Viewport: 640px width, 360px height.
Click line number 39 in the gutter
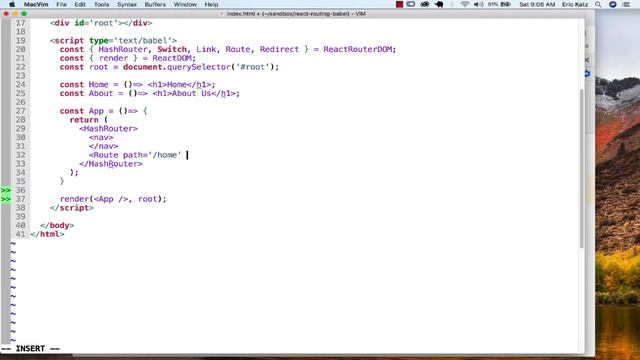click(20, 217)
